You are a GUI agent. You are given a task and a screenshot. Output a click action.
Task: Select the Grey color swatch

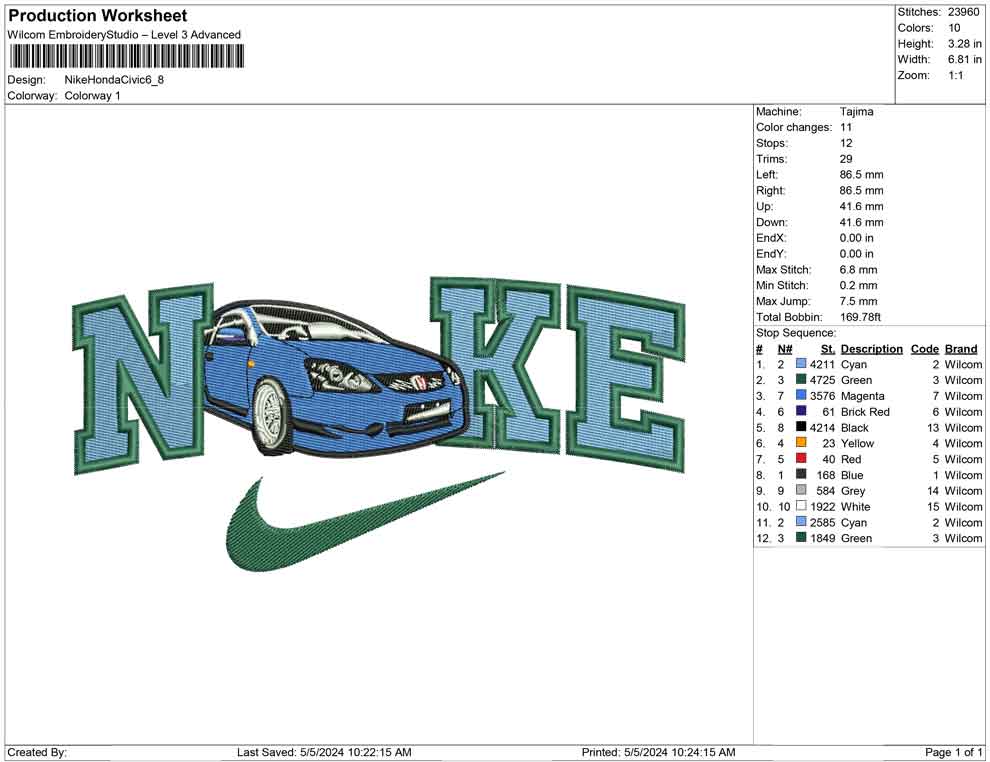click(x=800, y=491)
